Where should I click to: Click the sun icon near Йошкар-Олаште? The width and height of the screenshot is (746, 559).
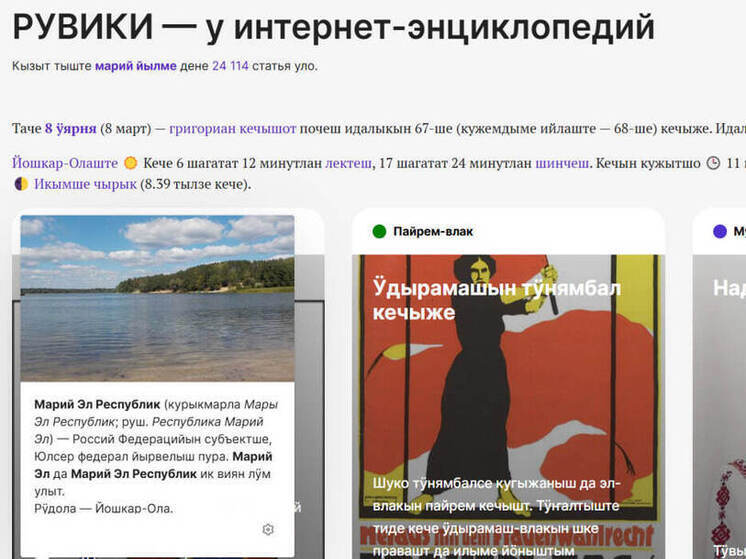tap(130, 163)
